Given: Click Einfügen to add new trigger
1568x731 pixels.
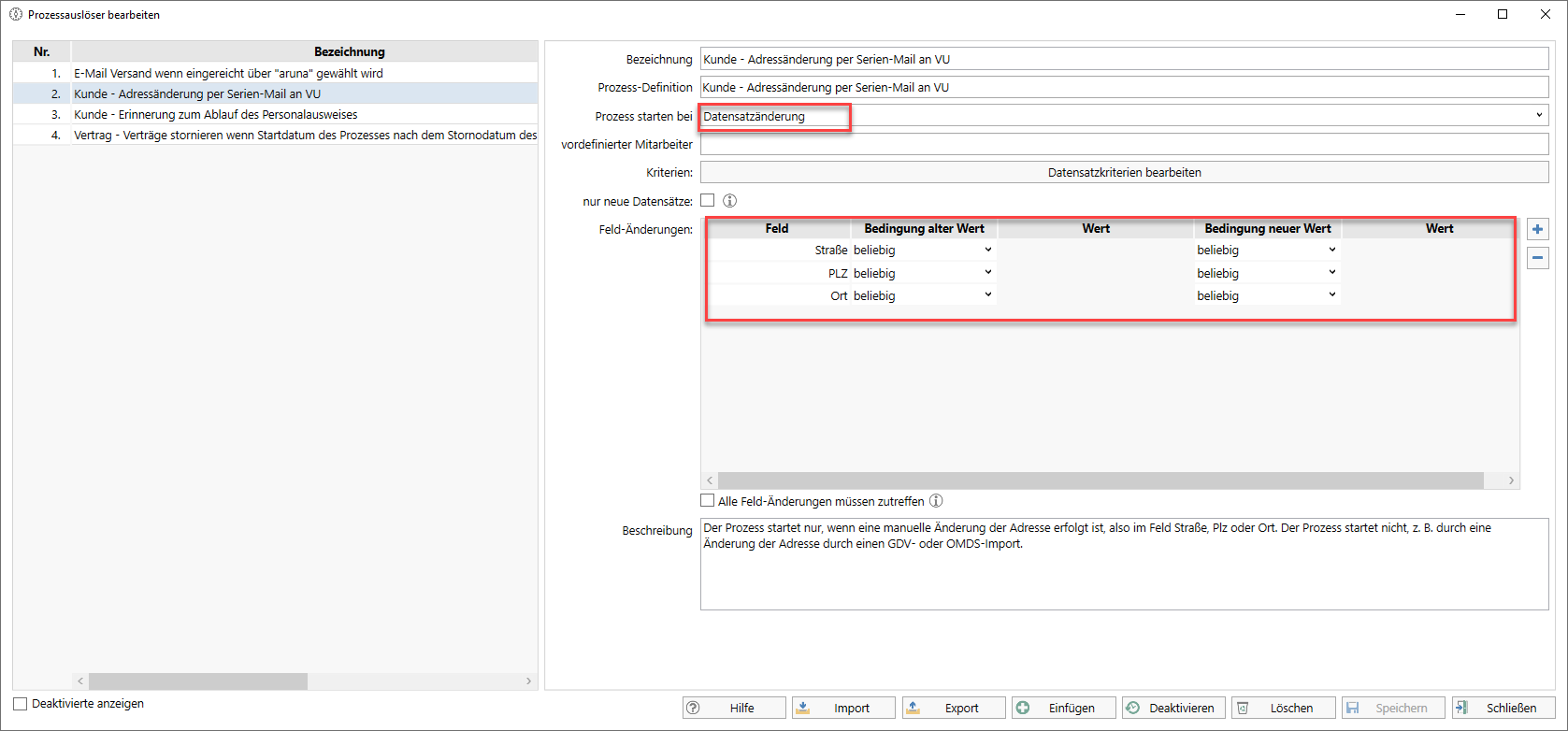Looking at the screenshot, I should click(1063, 708).
